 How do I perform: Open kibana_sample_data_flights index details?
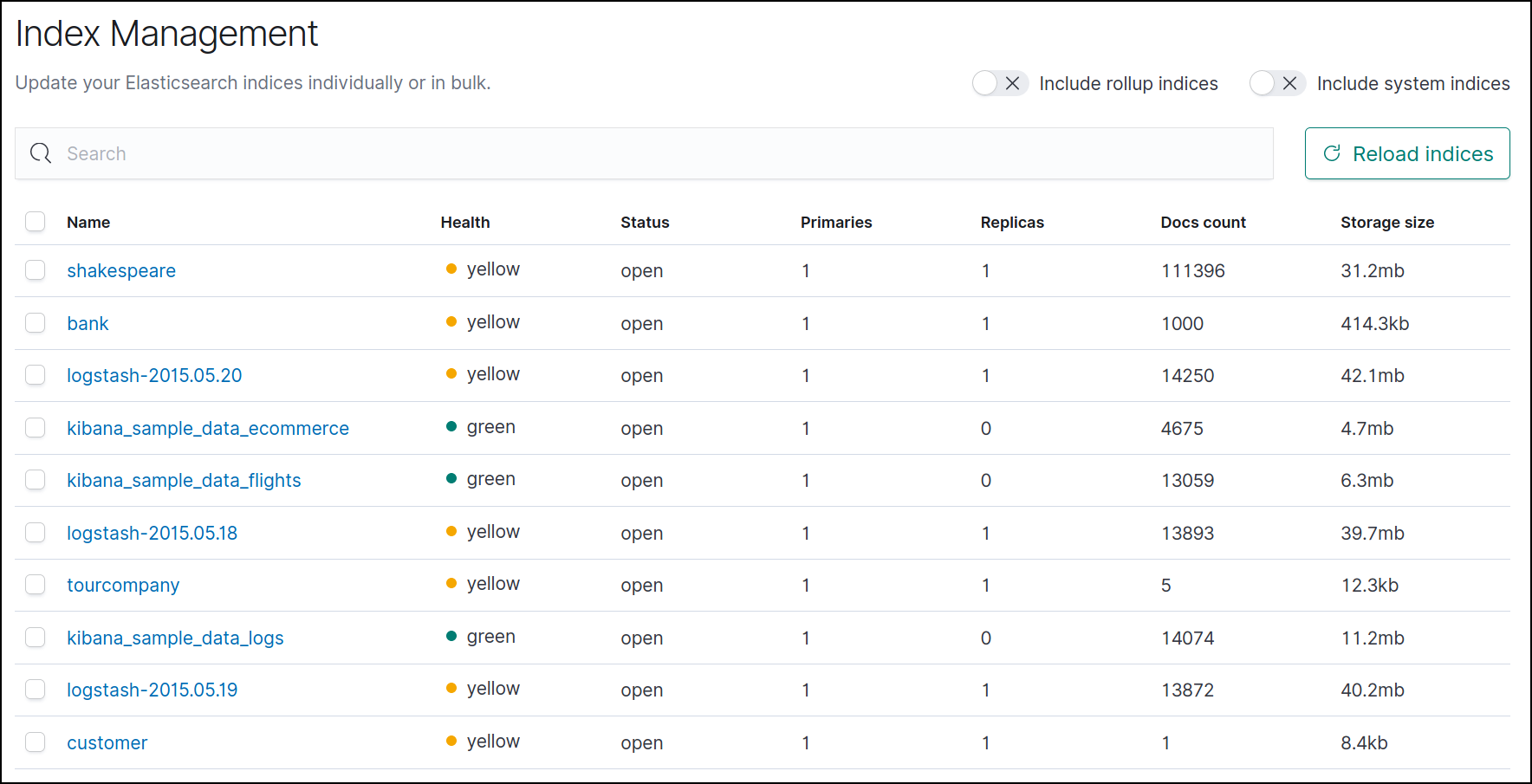click(184, 480)
